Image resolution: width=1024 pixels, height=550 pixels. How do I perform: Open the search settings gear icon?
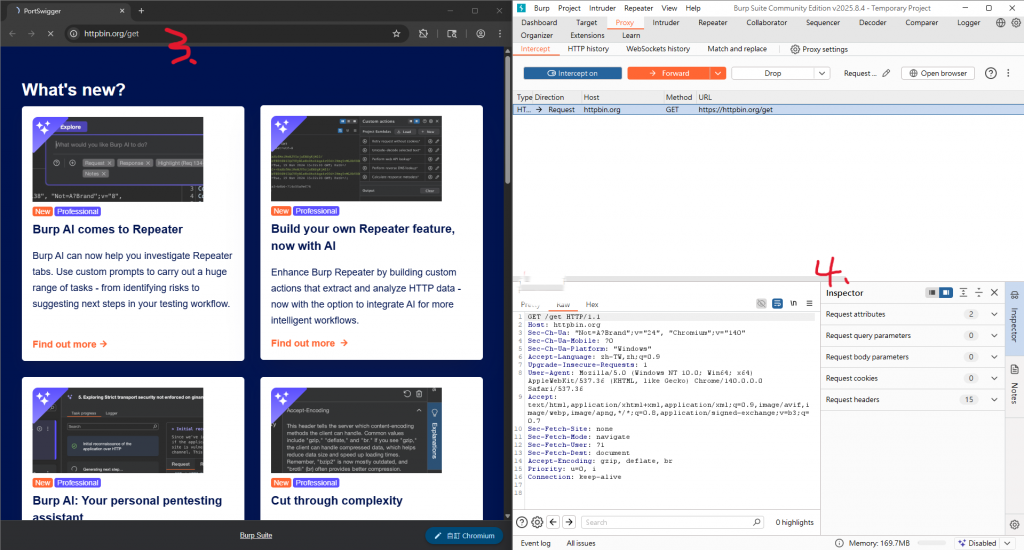(537, 522)
